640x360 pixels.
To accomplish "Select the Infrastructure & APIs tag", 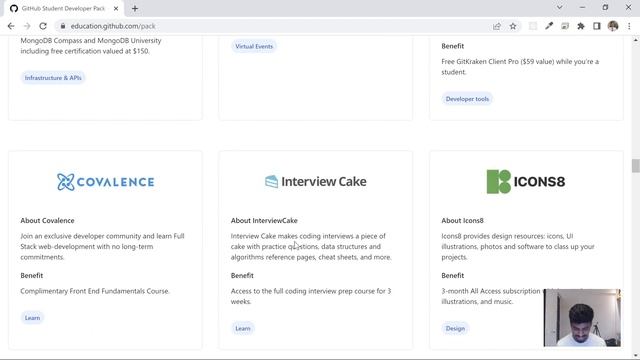I will 53,78.
